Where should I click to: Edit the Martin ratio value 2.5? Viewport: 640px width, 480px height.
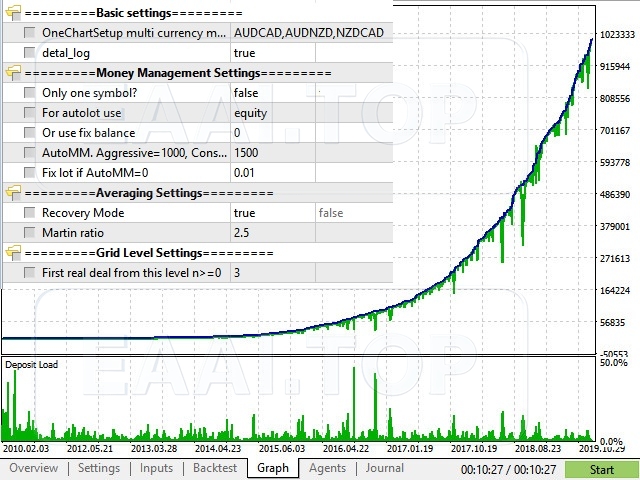click(x=272, y=233)
